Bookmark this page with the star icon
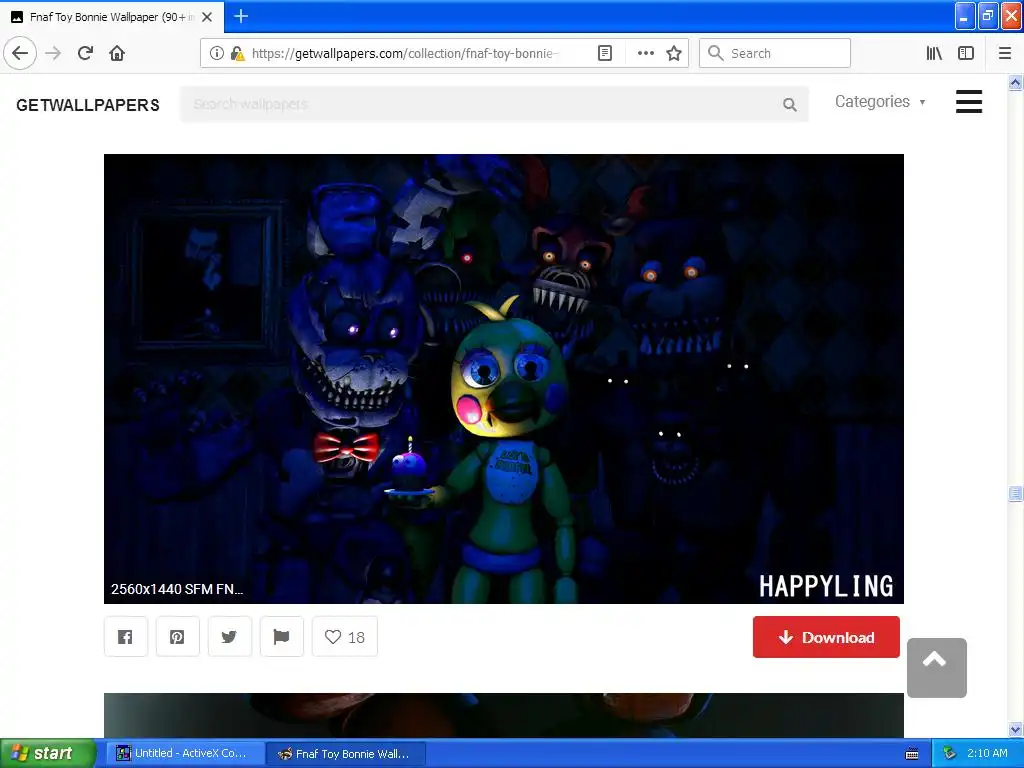Viewport: 1024px width, 768px height. click(674, 53)
